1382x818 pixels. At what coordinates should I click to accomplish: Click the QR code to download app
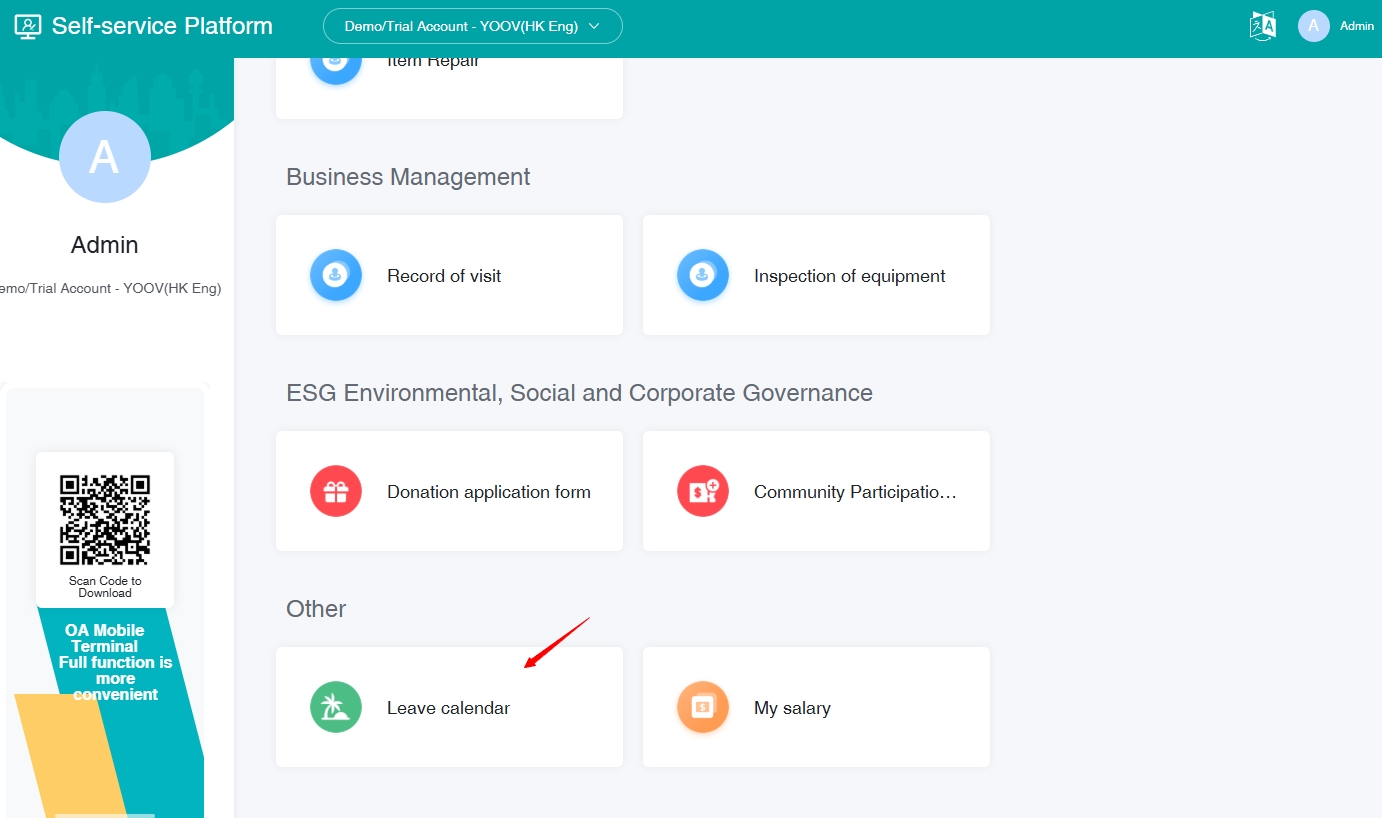[x=105, y=520]
